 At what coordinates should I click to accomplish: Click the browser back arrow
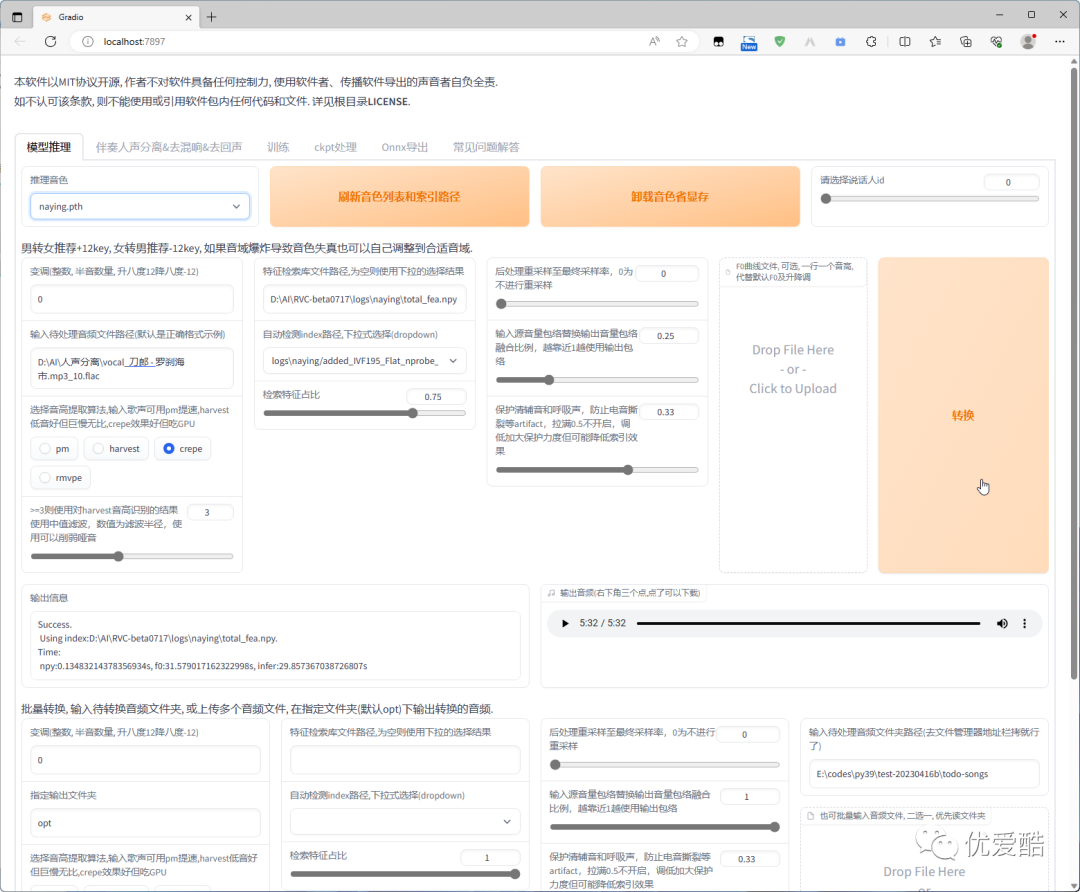[x=20, y=41]
